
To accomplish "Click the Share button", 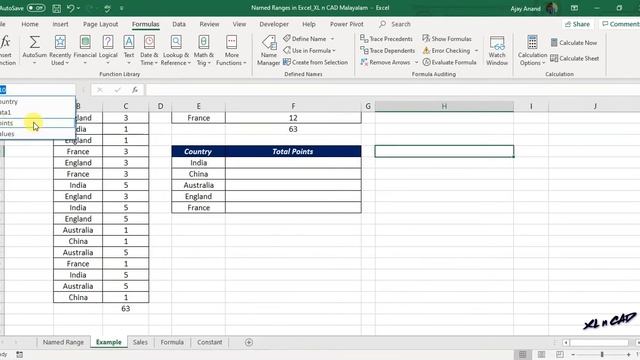I will (x=577, y=24).
